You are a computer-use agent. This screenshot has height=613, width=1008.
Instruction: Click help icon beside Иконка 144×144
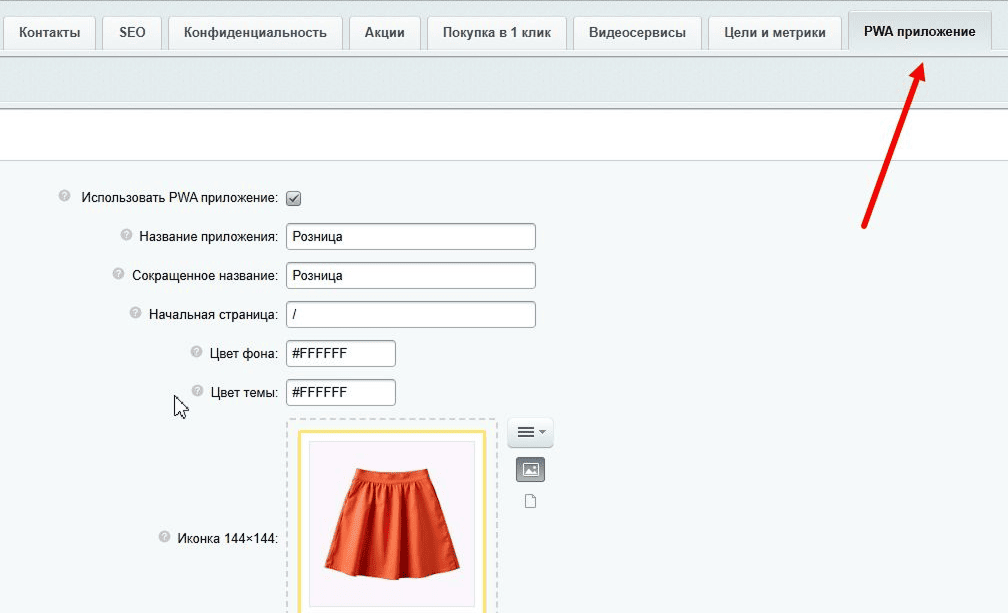click(164, 537)
